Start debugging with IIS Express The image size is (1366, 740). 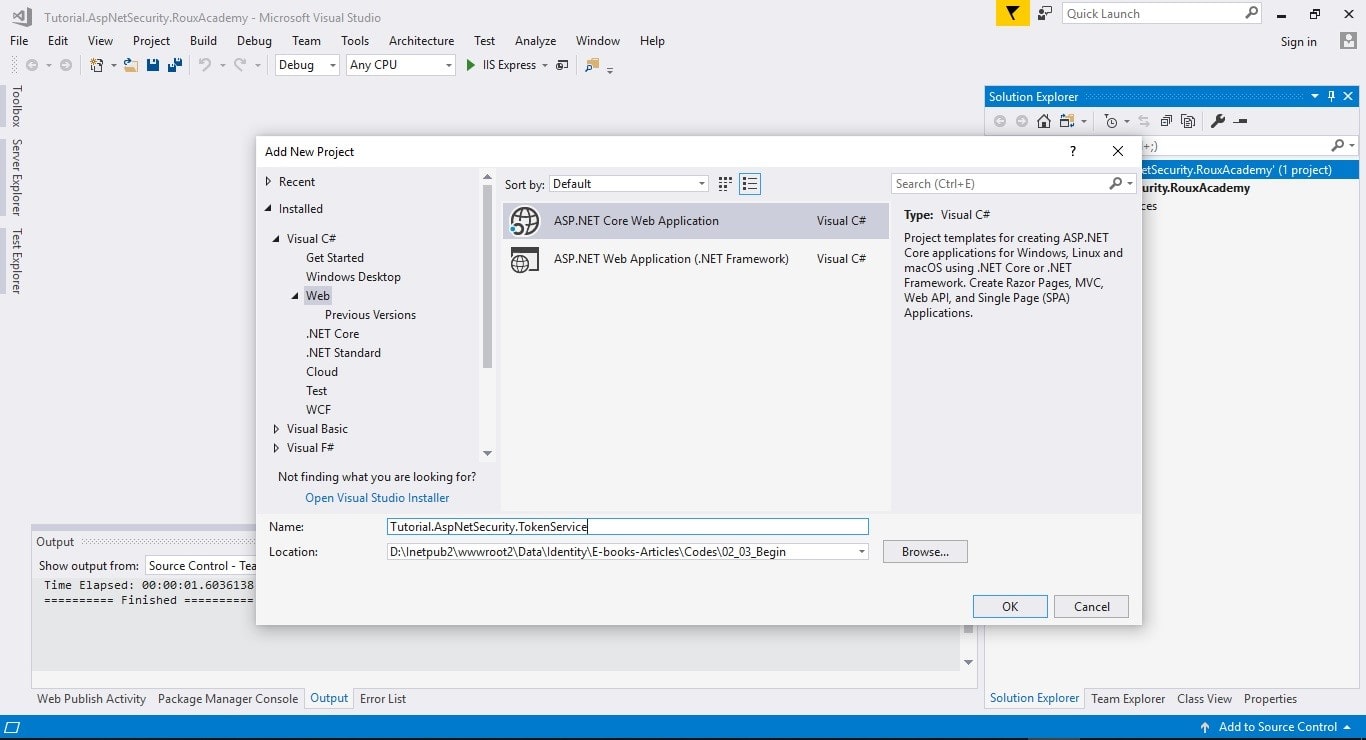[468, 65]
